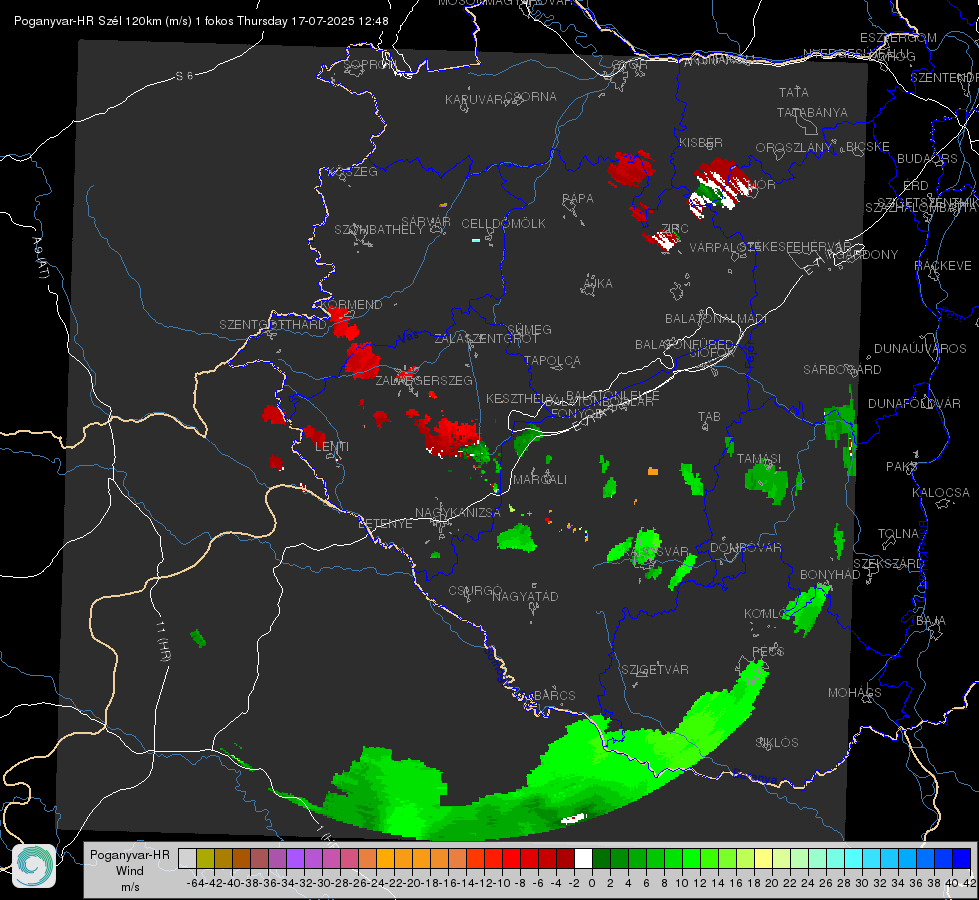Click the SZOMBATHELY city label
Viewport: 979px width, 900px height.
(x=379, y=229)
